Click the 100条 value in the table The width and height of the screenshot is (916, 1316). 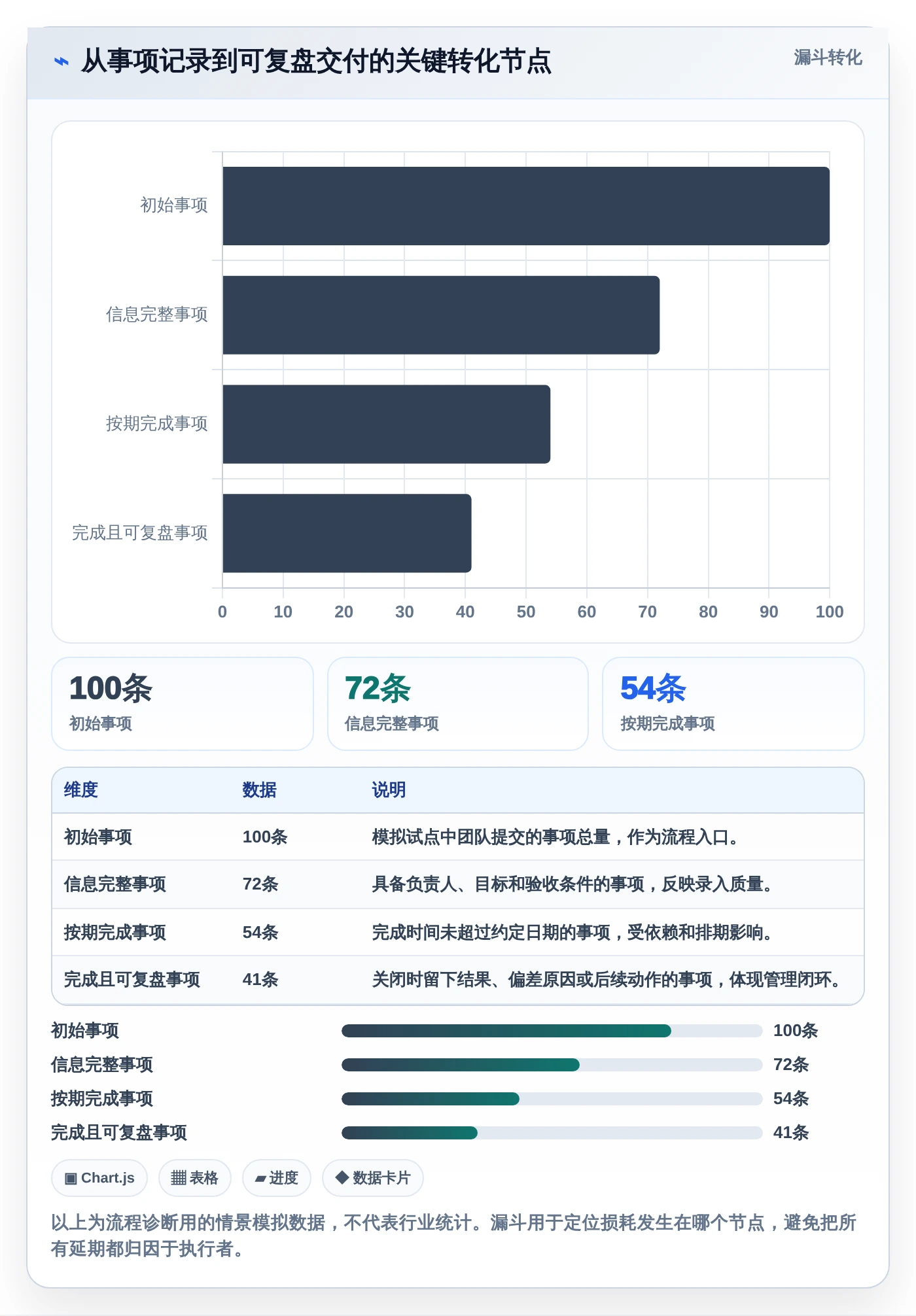click(x=265, y=837)
